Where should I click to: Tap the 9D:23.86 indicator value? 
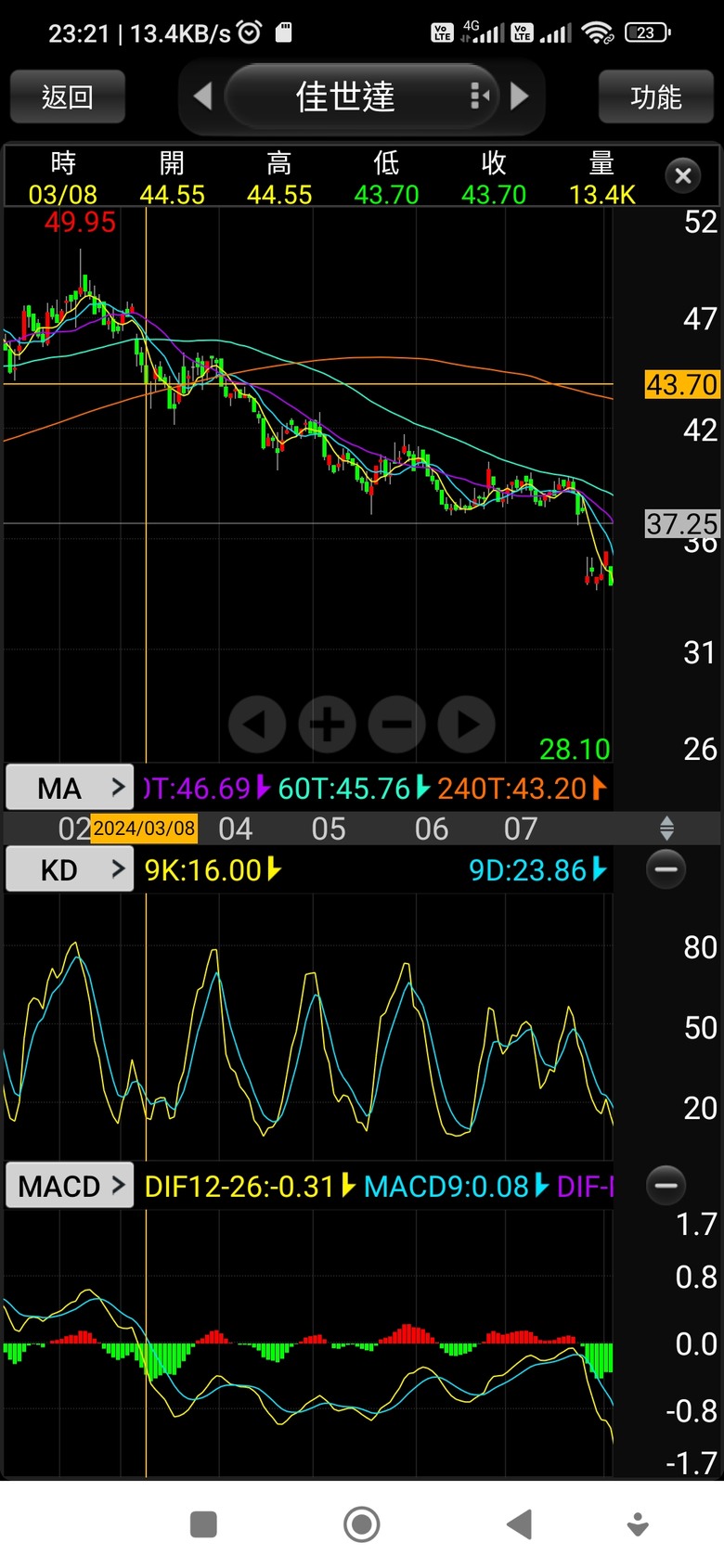click(527, 870)
